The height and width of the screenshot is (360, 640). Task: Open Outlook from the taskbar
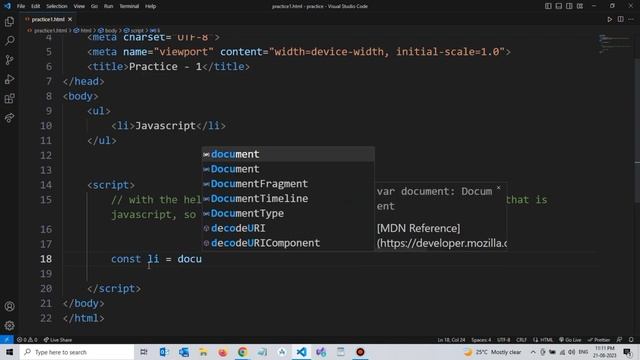coord(164,352)
